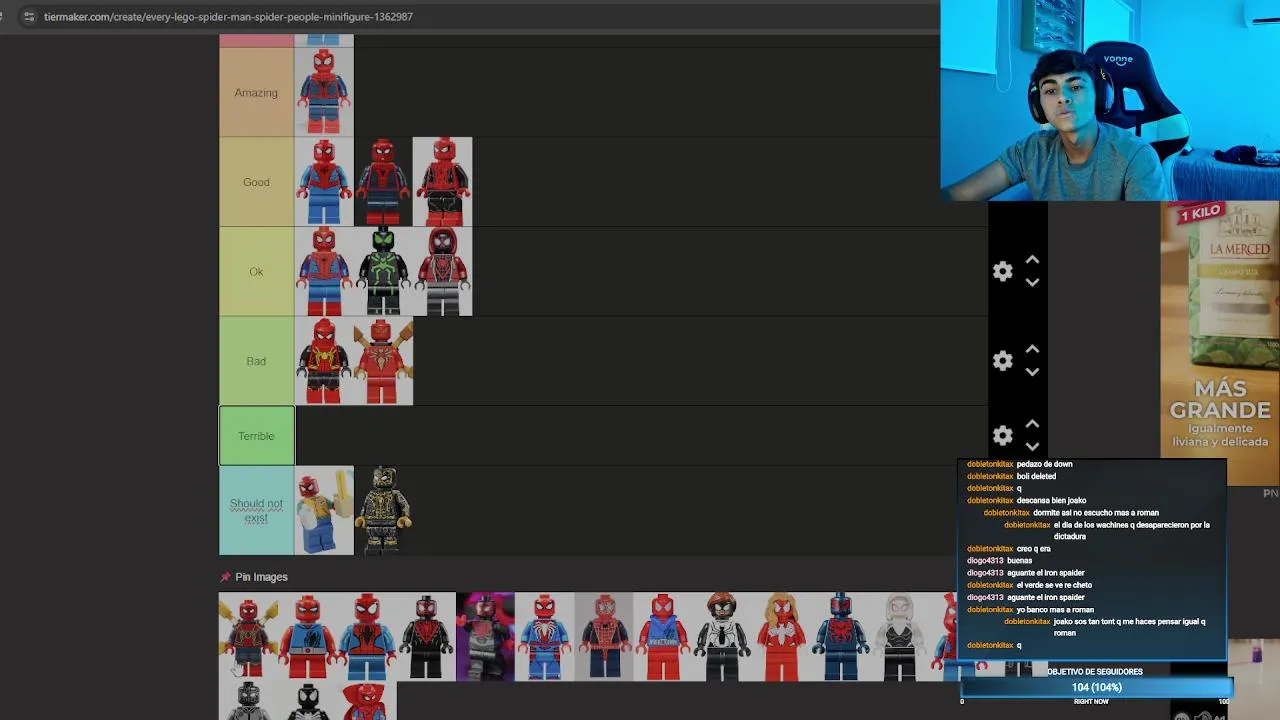Viewport: 1280px width, 720px height.
Task: Focus the tiermaker.com address bar
Action: (x=228, y=17)
